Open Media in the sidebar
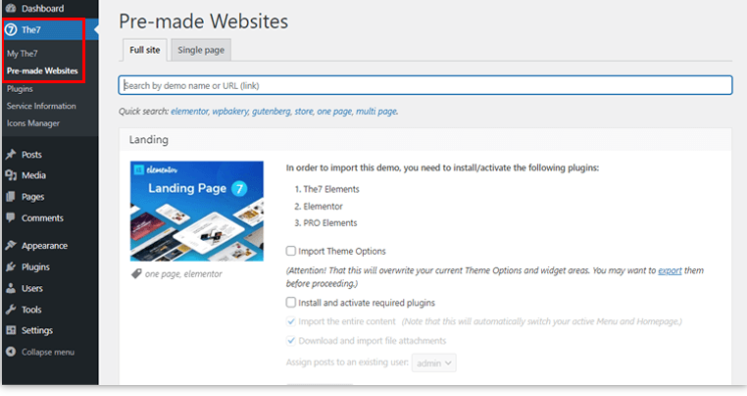Image resolution: width=747 pixels, height=396 pixels. pos(33,175)
